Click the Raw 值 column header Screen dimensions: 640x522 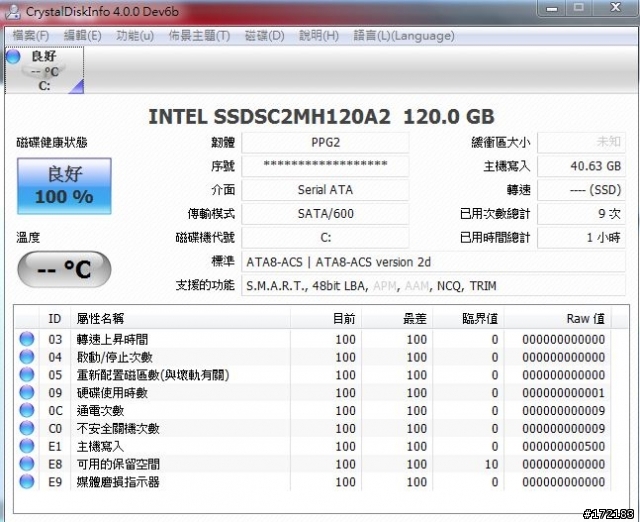558,319
